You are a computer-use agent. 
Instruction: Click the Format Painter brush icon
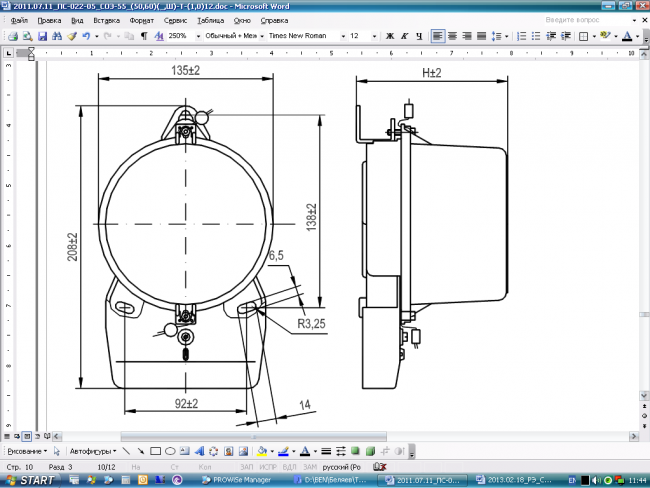(x=72, y=36)
